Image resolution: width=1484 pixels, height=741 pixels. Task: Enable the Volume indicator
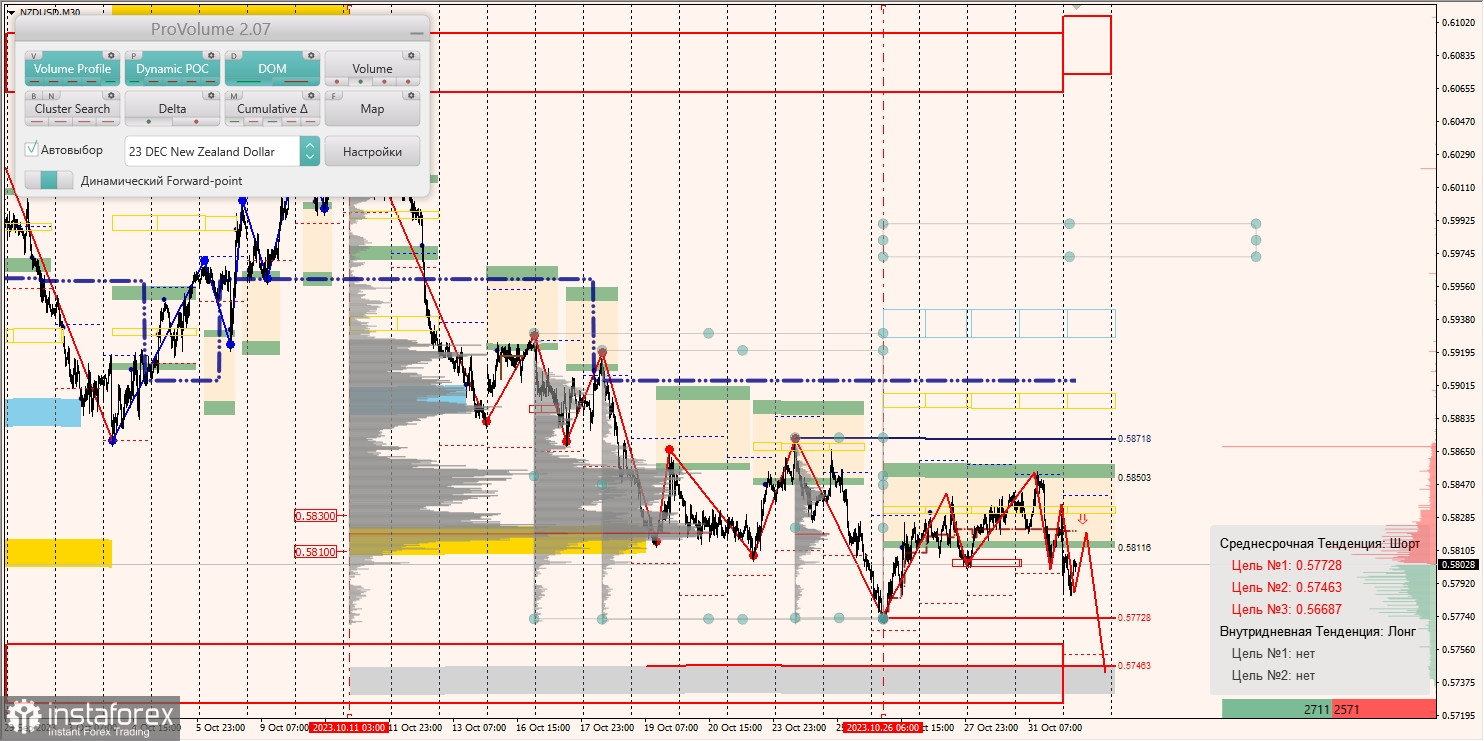click(372, 69)
